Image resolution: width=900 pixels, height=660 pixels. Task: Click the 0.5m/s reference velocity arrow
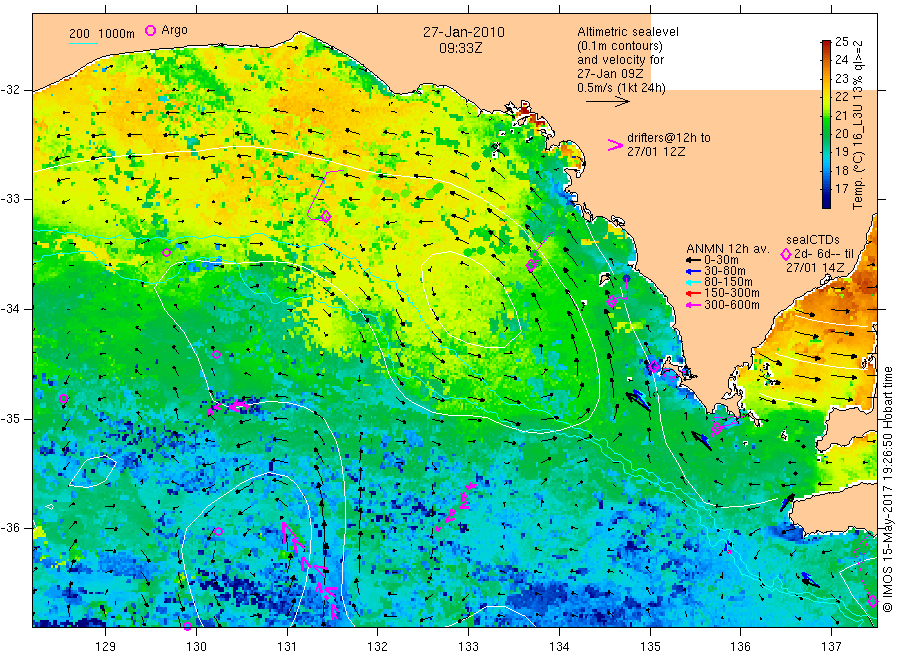[x=608, y=101]
